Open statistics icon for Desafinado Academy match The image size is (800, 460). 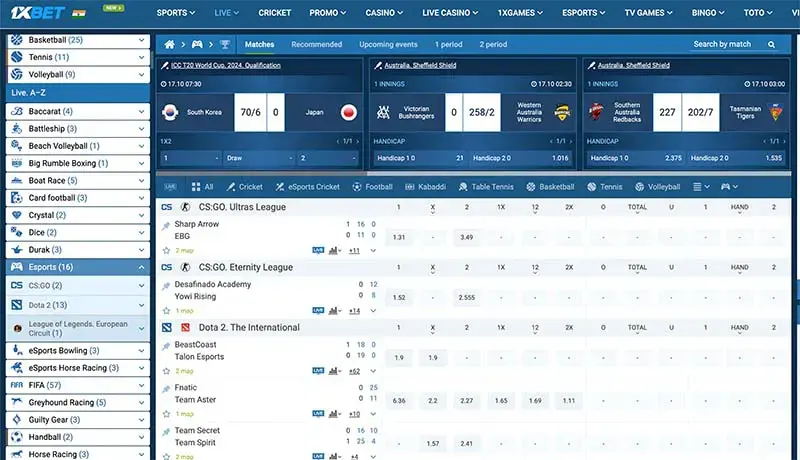pyautogui.click(x=335, y=311)
